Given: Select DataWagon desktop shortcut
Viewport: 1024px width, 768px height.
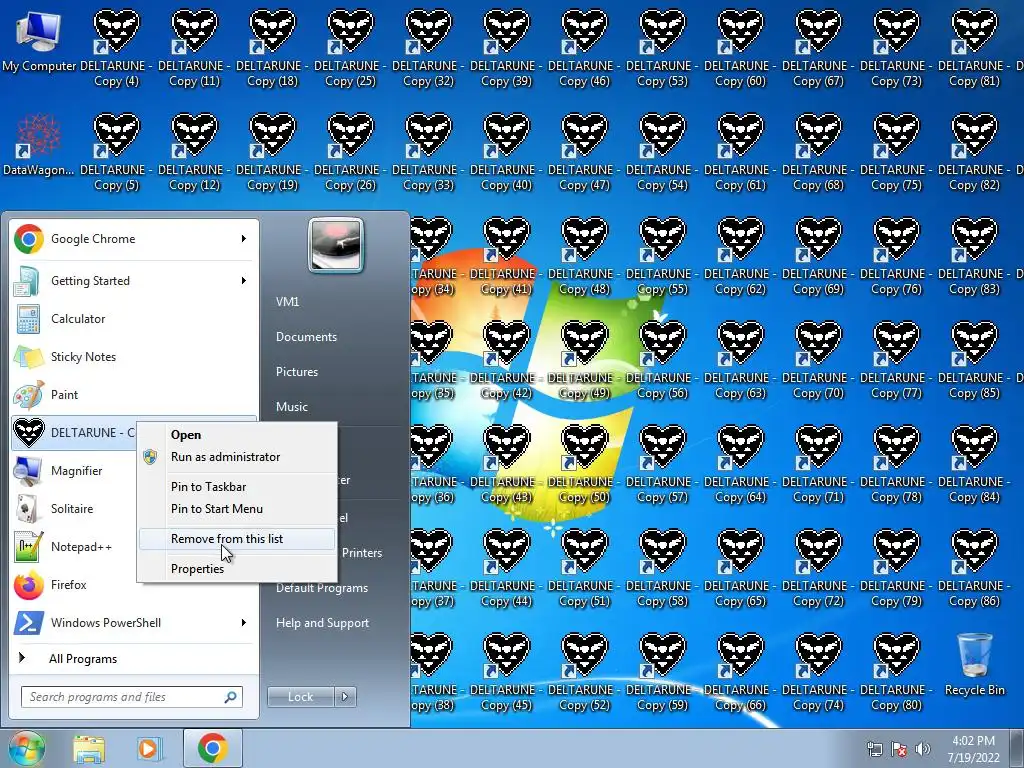Looking at the screenshot, I should (x=39, y=145).
